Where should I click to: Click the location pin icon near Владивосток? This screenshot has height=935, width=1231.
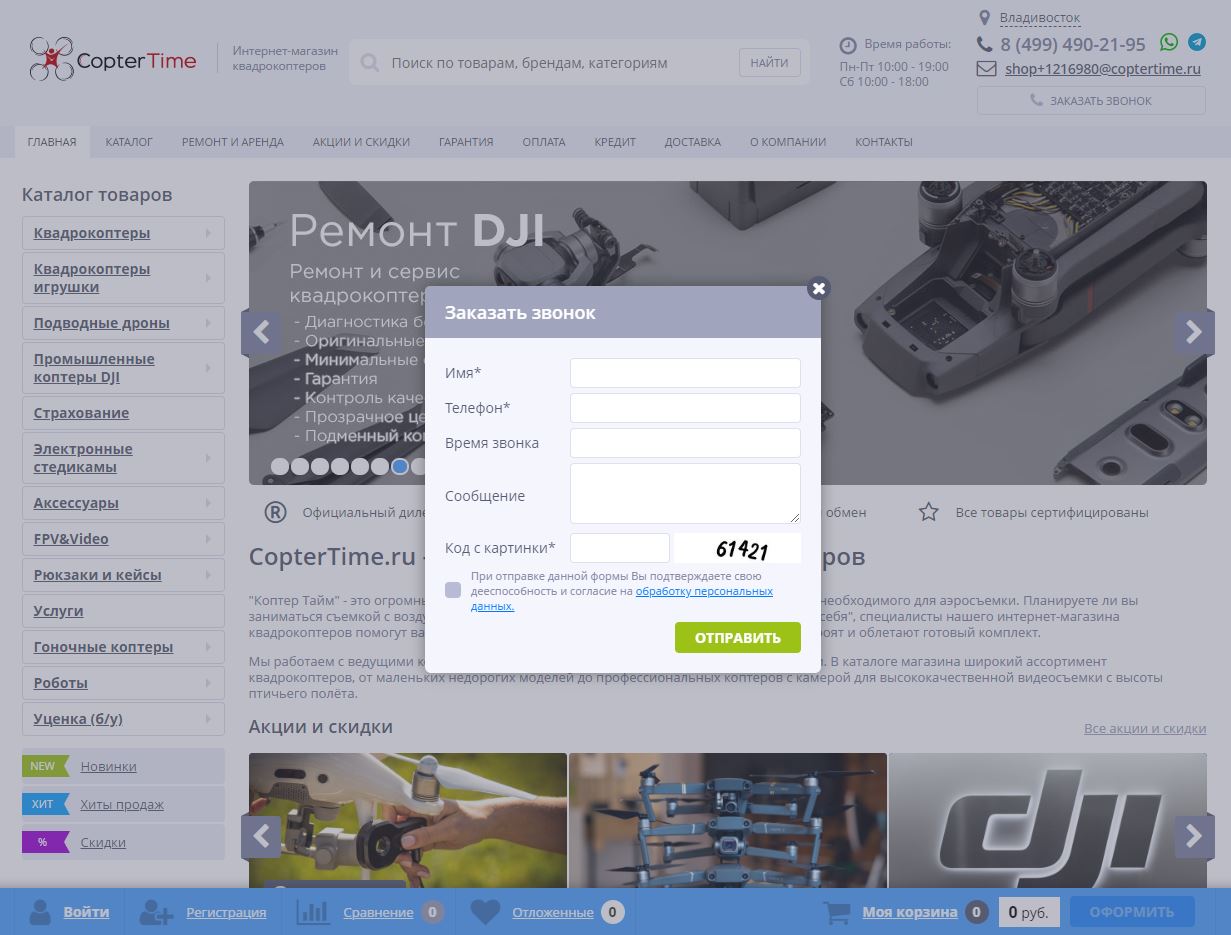(x=984, y=18)
